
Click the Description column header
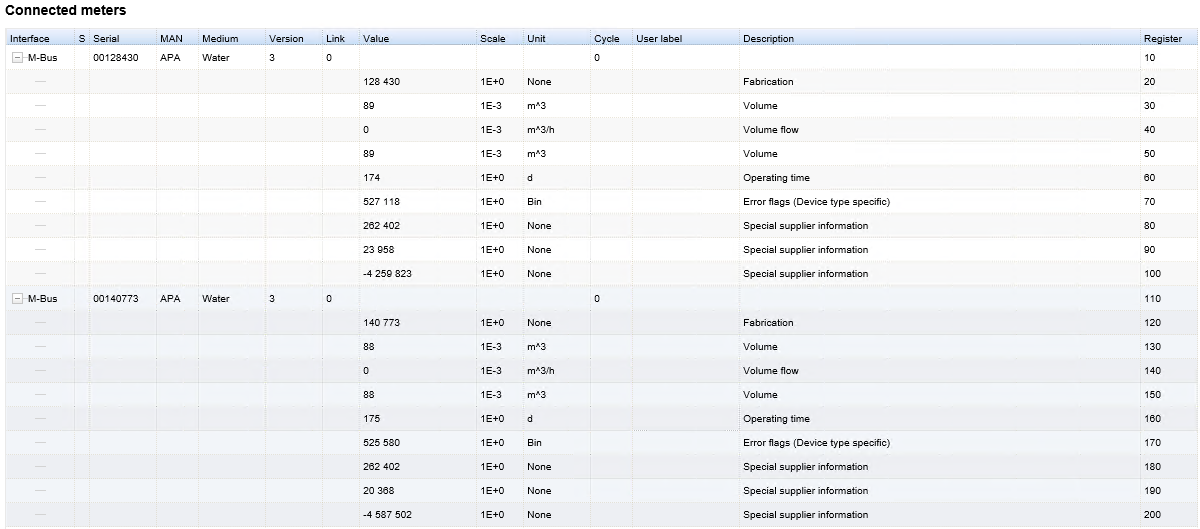pyautogui.click(x=768, y=39)
